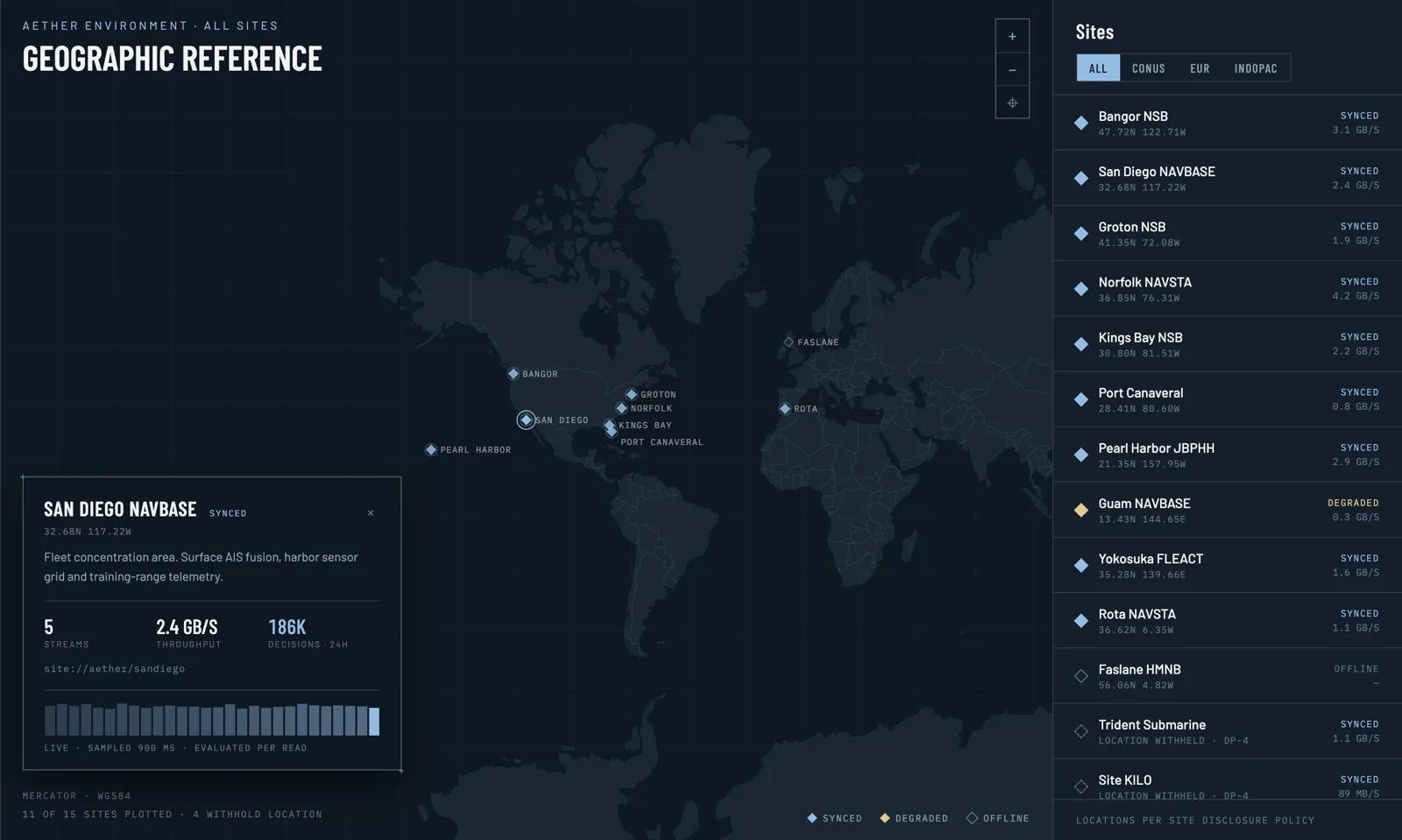The width and height of the screenshot is (1402, 840).
Task: Select the Faslane offline marker on map
Action: point(789,342)
